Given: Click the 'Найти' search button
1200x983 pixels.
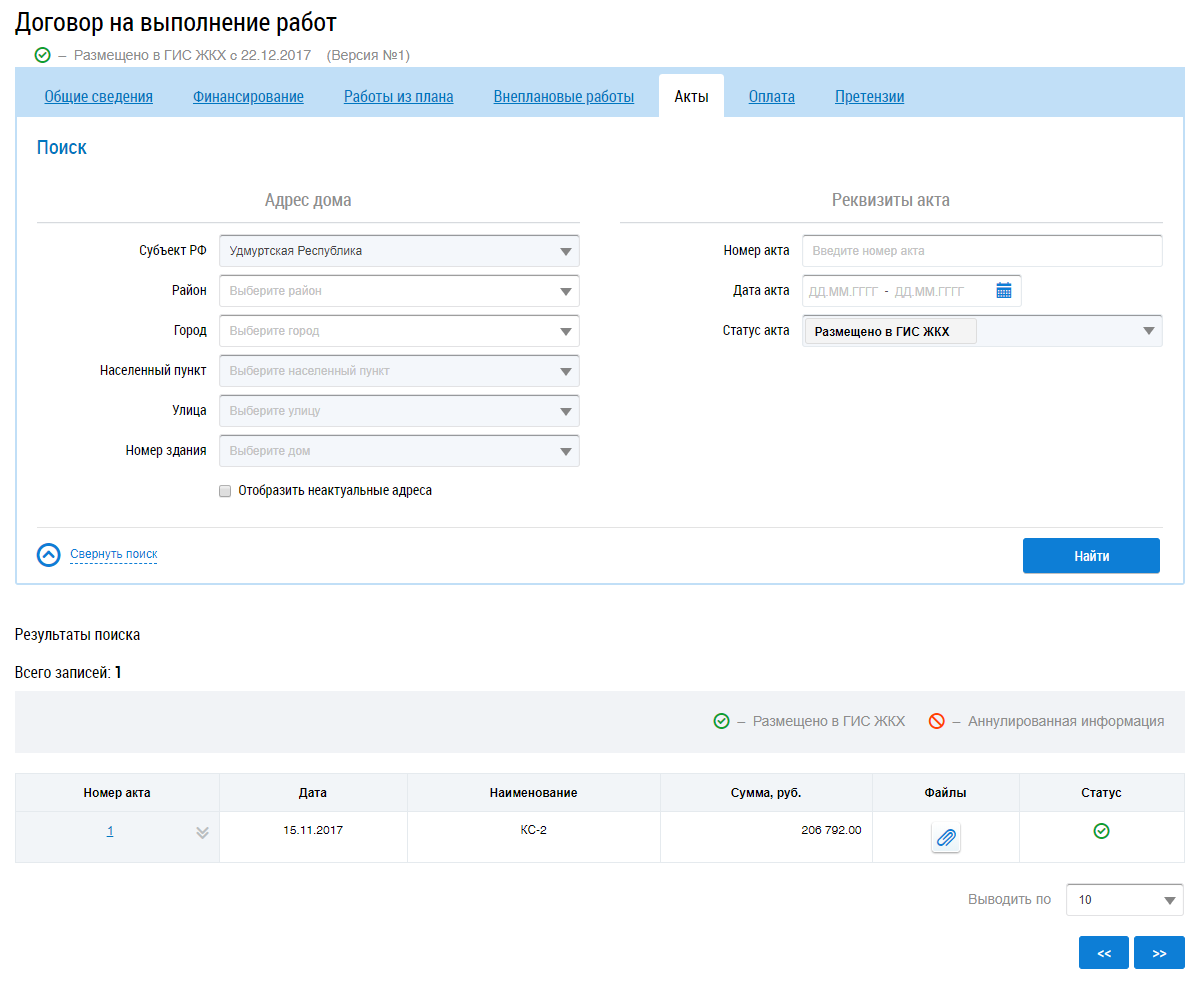Looking at the screenshot, I should [1091, 556].
